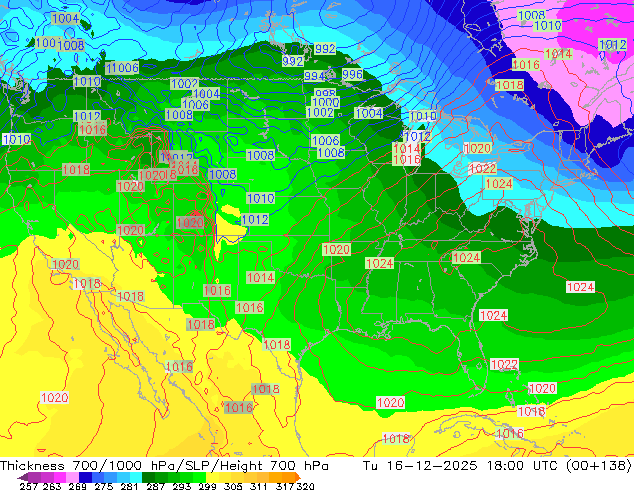634x490 pixels.
Task: Click the '18:00 UTC' time text
Action: (525, 466)
